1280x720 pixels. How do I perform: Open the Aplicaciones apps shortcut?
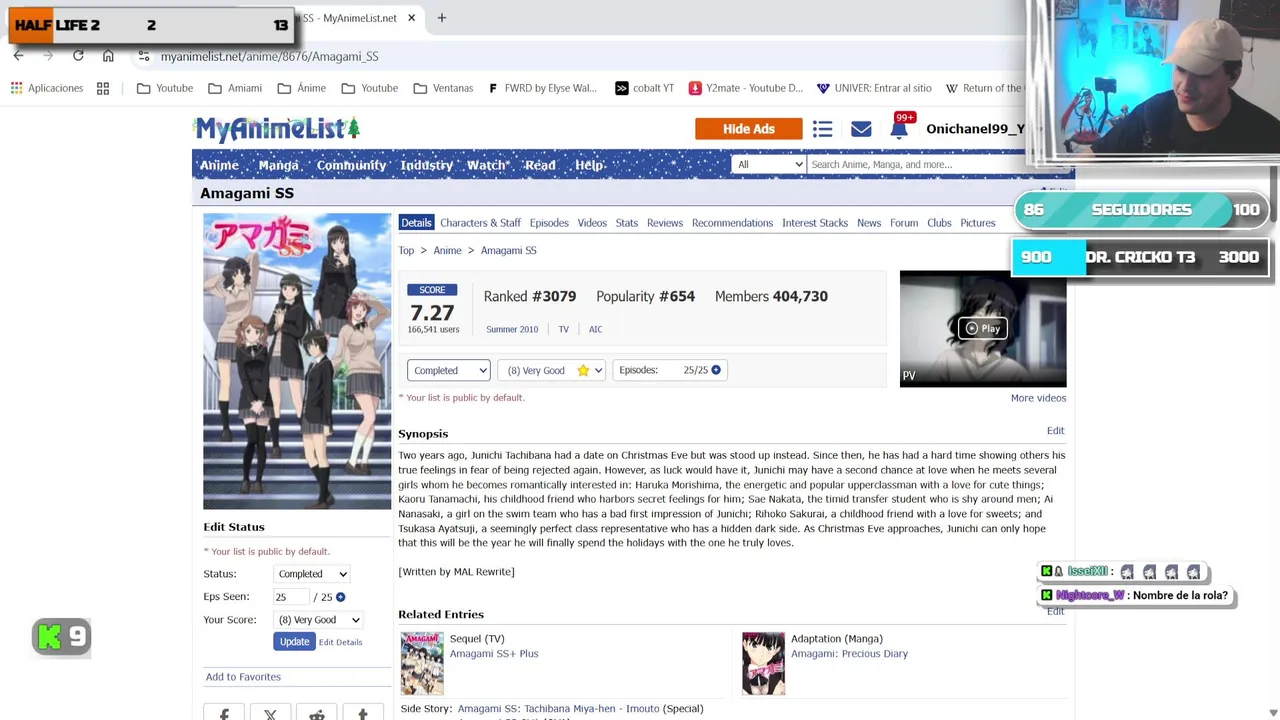tap(47, 88)
